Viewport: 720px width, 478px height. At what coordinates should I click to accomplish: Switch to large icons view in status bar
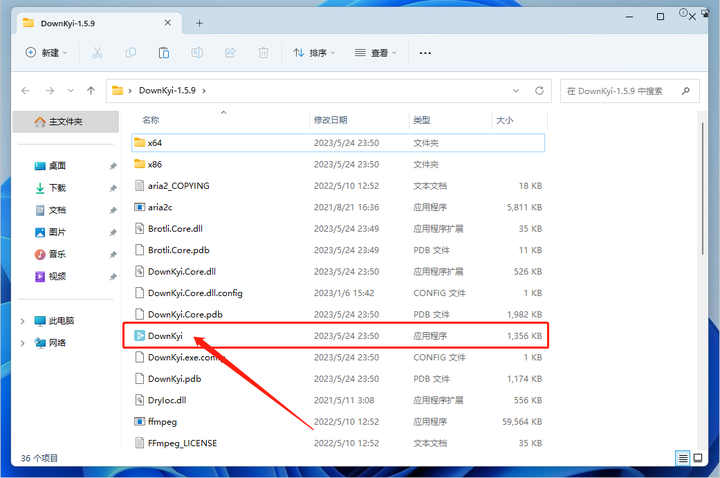pyautogui.click(x=698, y=458)
